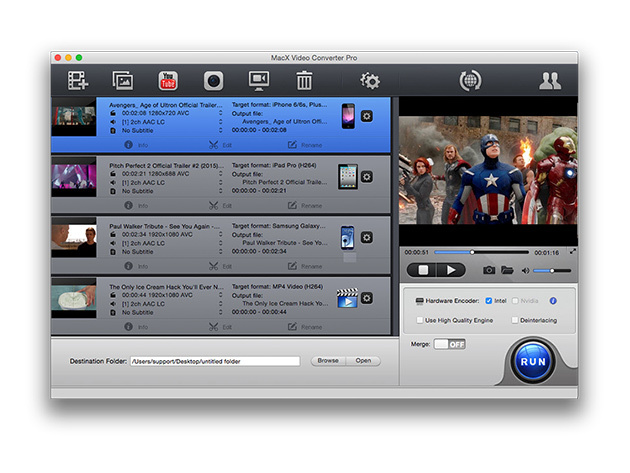Expand audio track selector in Avengers row

[x=221, y=122]
